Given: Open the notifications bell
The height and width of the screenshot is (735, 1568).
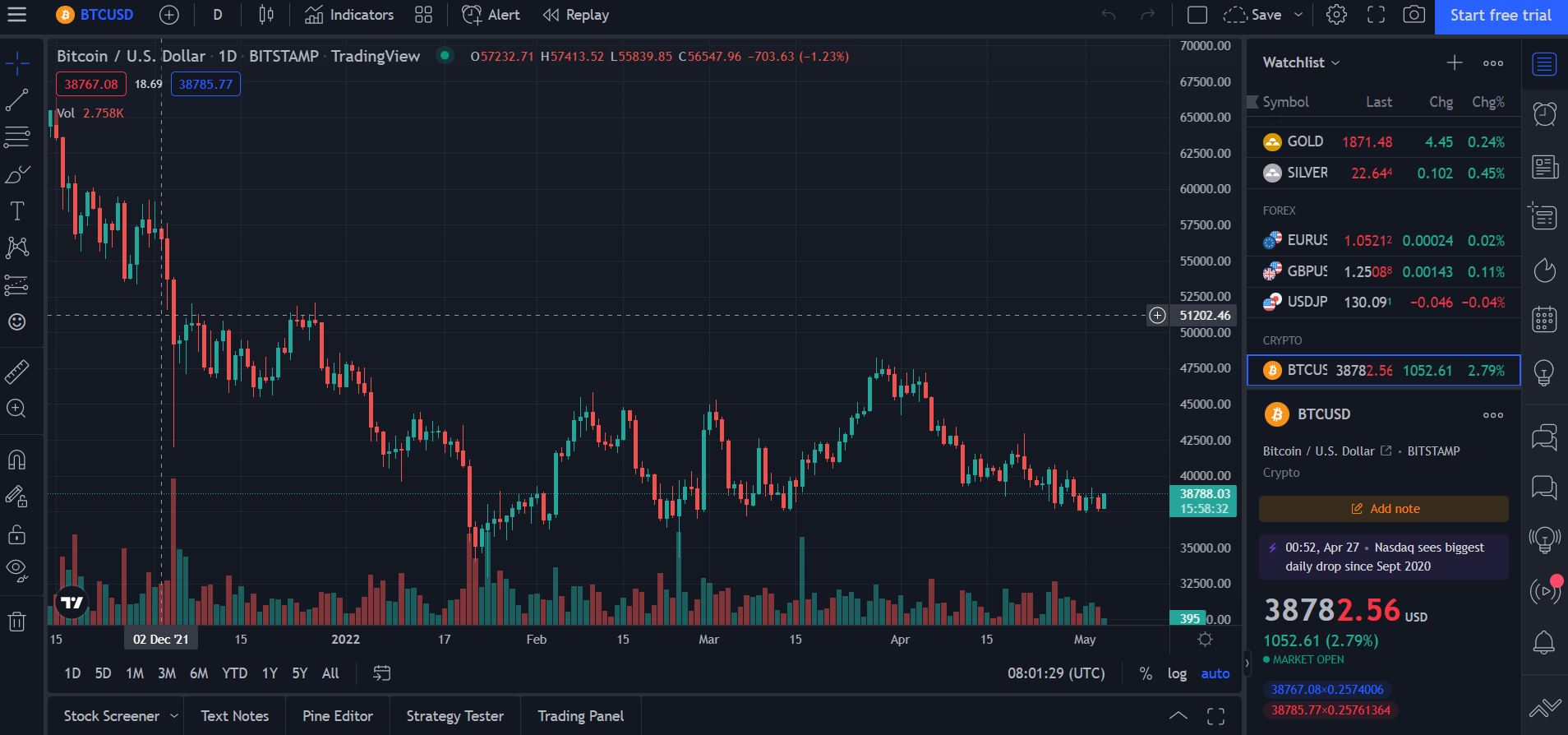Looking at the screenshot, I should pyautogui.click(x=1545, y=643).
